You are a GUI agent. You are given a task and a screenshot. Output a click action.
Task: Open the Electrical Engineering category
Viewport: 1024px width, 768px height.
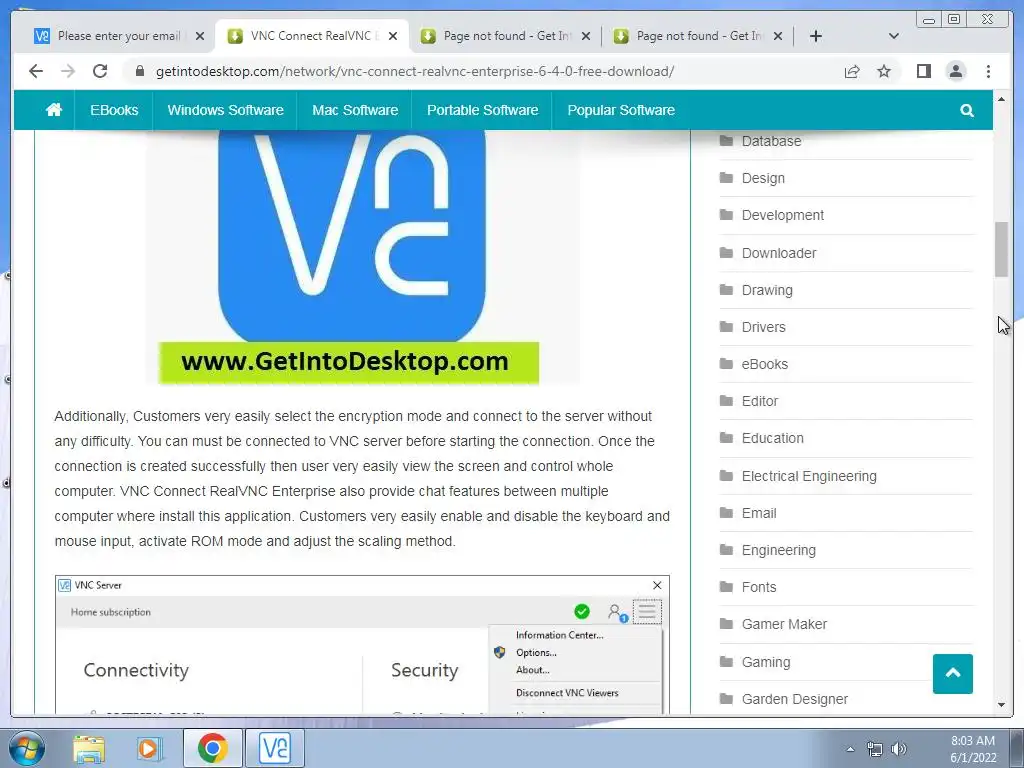pos(808,476)
